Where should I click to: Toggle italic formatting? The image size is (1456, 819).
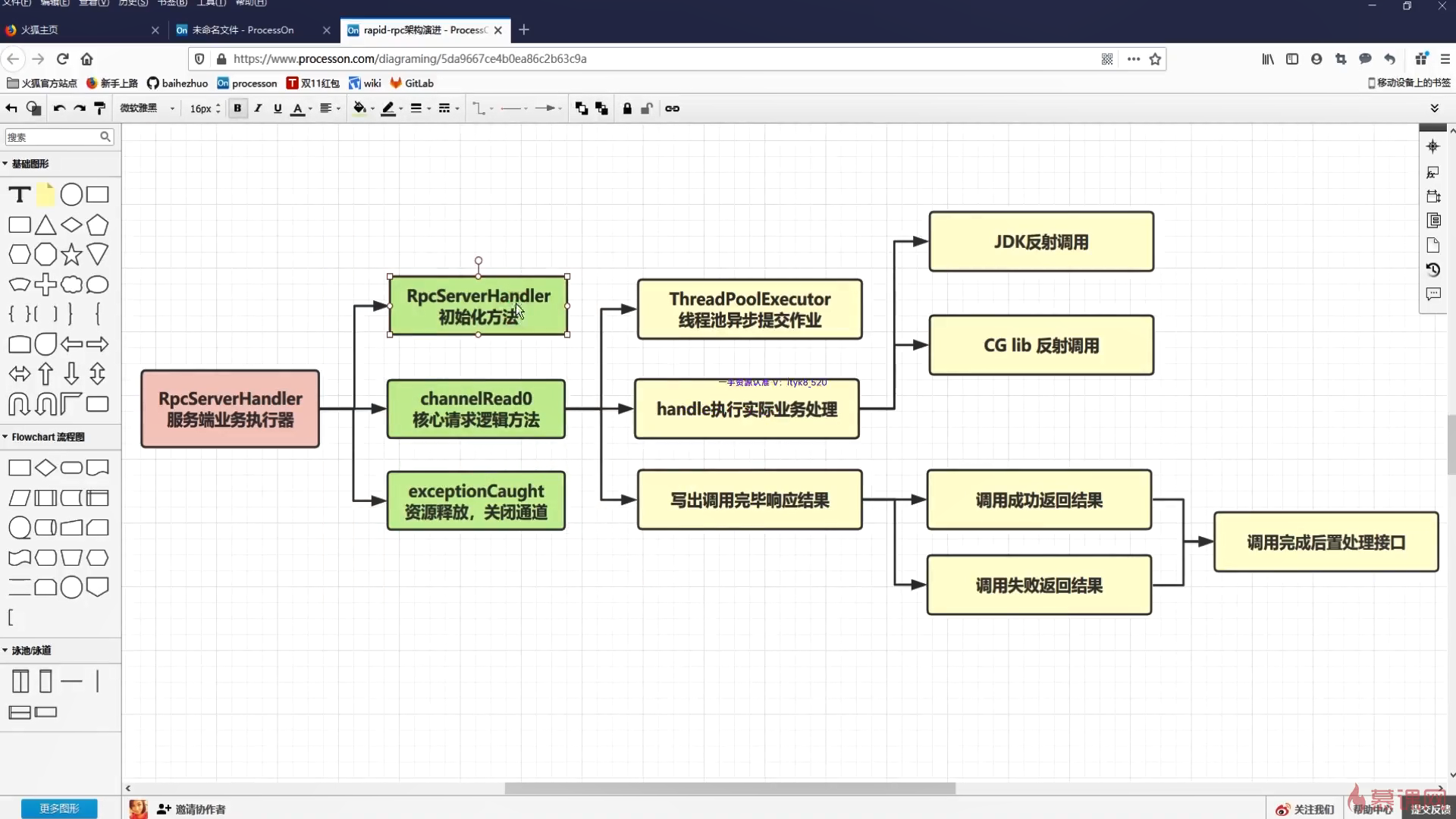point(258,108)
